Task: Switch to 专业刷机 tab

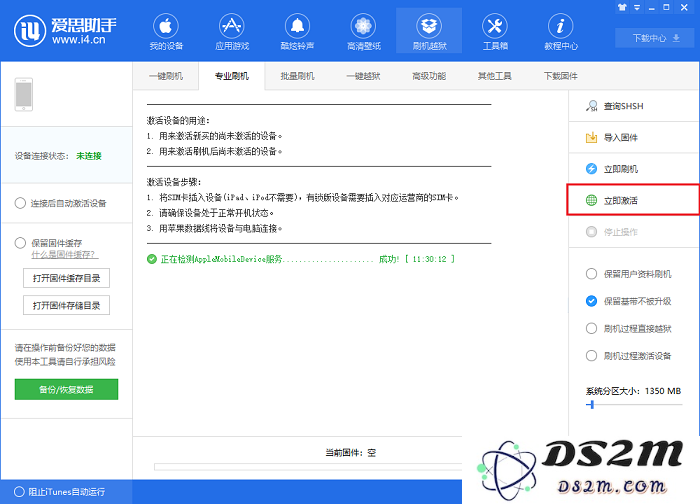Action: pyautogui.click(x=232, y=76)
